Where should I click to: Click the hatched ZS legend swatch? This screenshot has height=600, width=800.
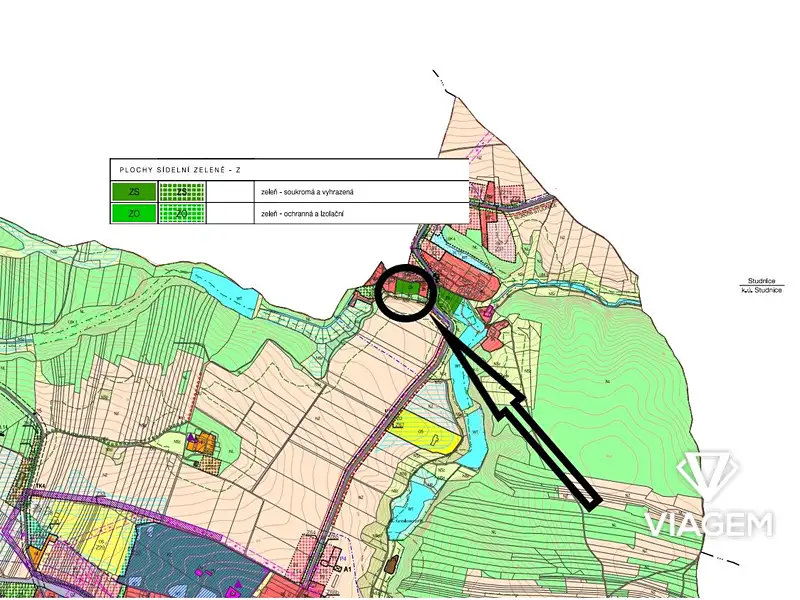[x=182, y=192]
